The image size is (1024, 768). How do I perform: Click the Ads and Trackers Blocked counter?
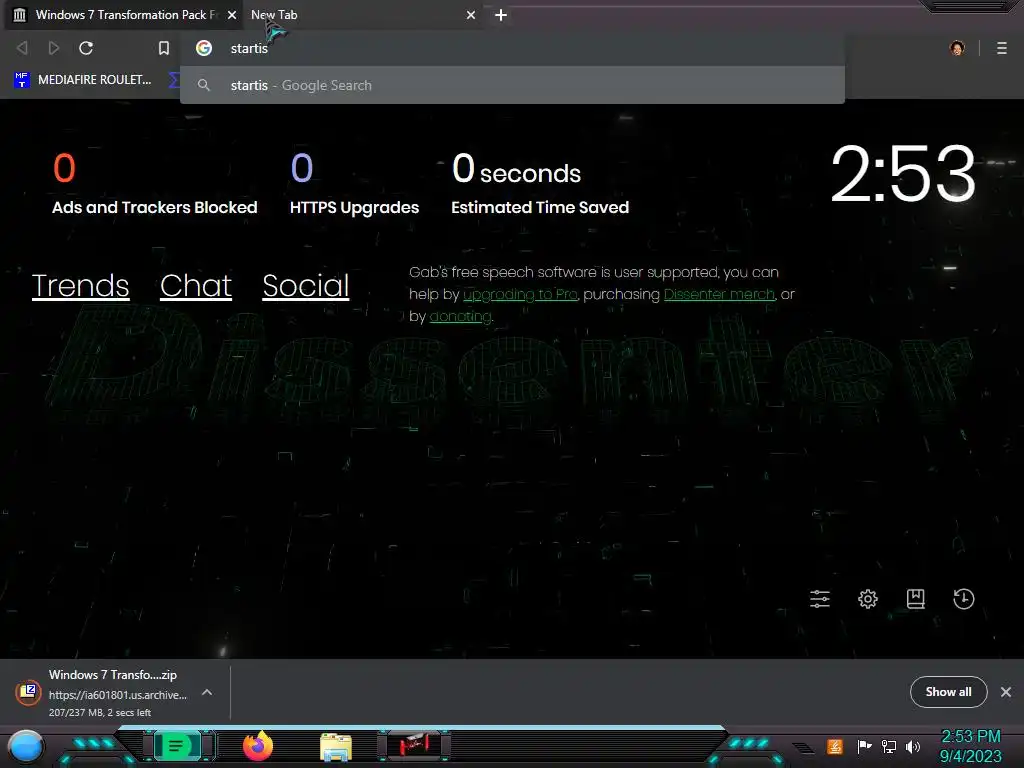pyautogui.click(x=155, y=184)
